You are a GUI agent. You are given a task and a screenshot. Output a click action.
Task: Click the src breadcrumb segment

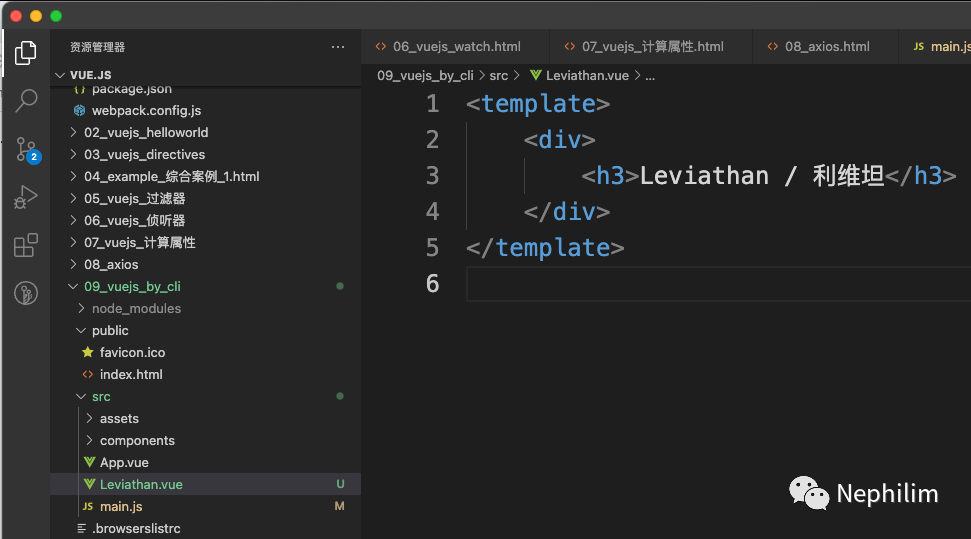(x=499, y=75)
